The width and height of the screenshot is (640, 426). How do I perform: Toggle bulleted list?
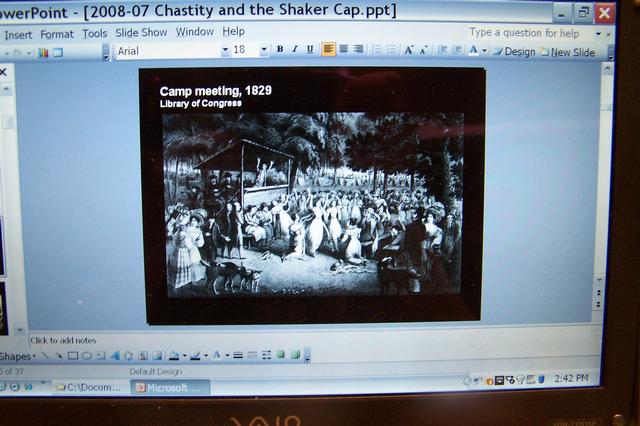click(392, 50)
